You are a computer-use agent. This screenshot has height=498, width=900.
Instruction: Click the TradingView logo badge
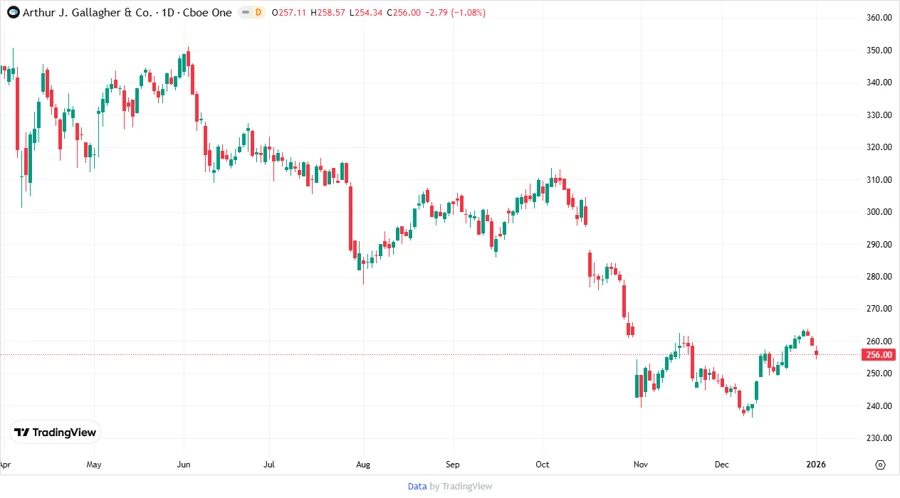(x=55, y=432)
